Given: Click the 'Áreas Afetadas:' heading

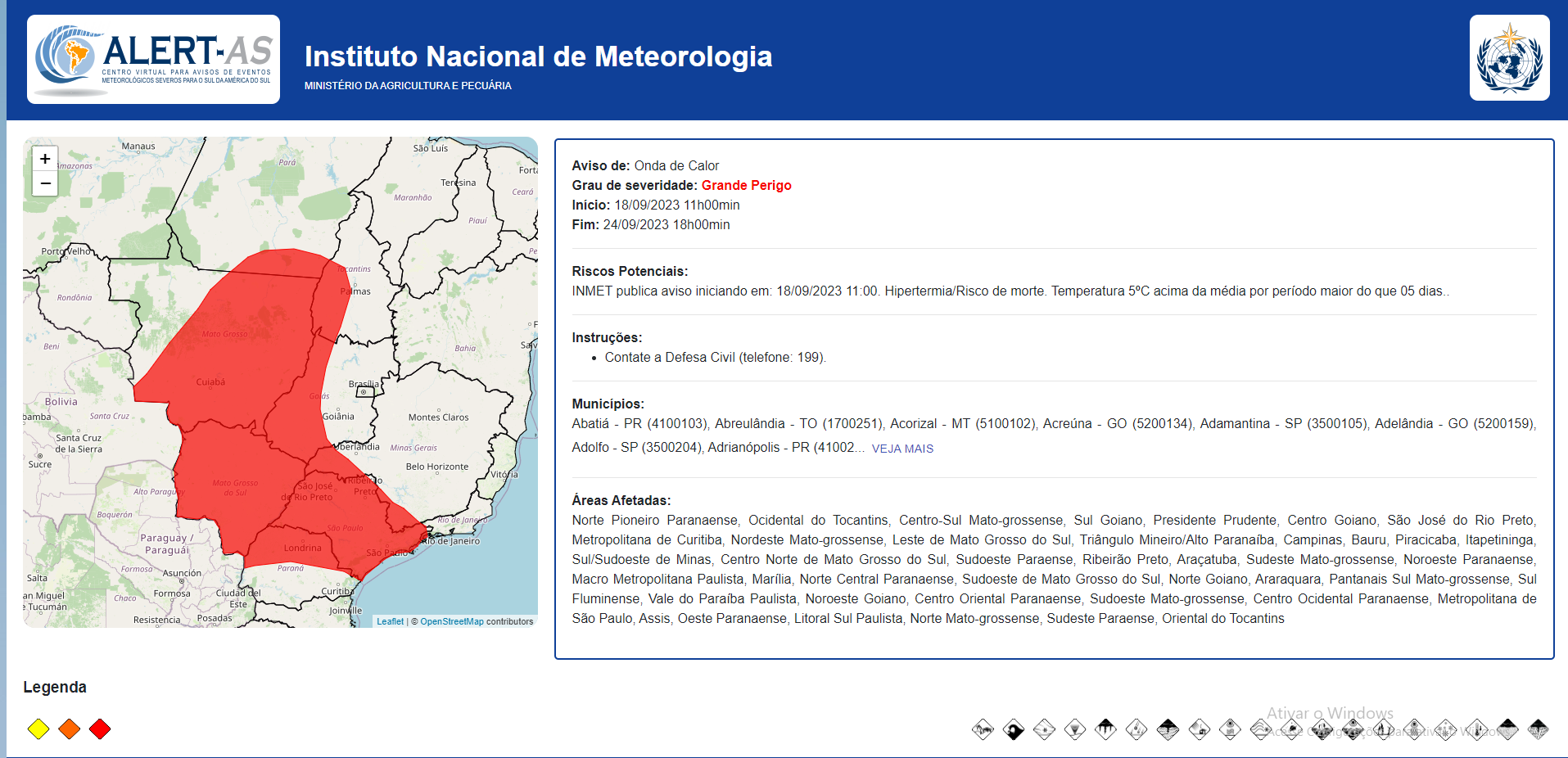Looking at the screenshot, I should 621,500.
